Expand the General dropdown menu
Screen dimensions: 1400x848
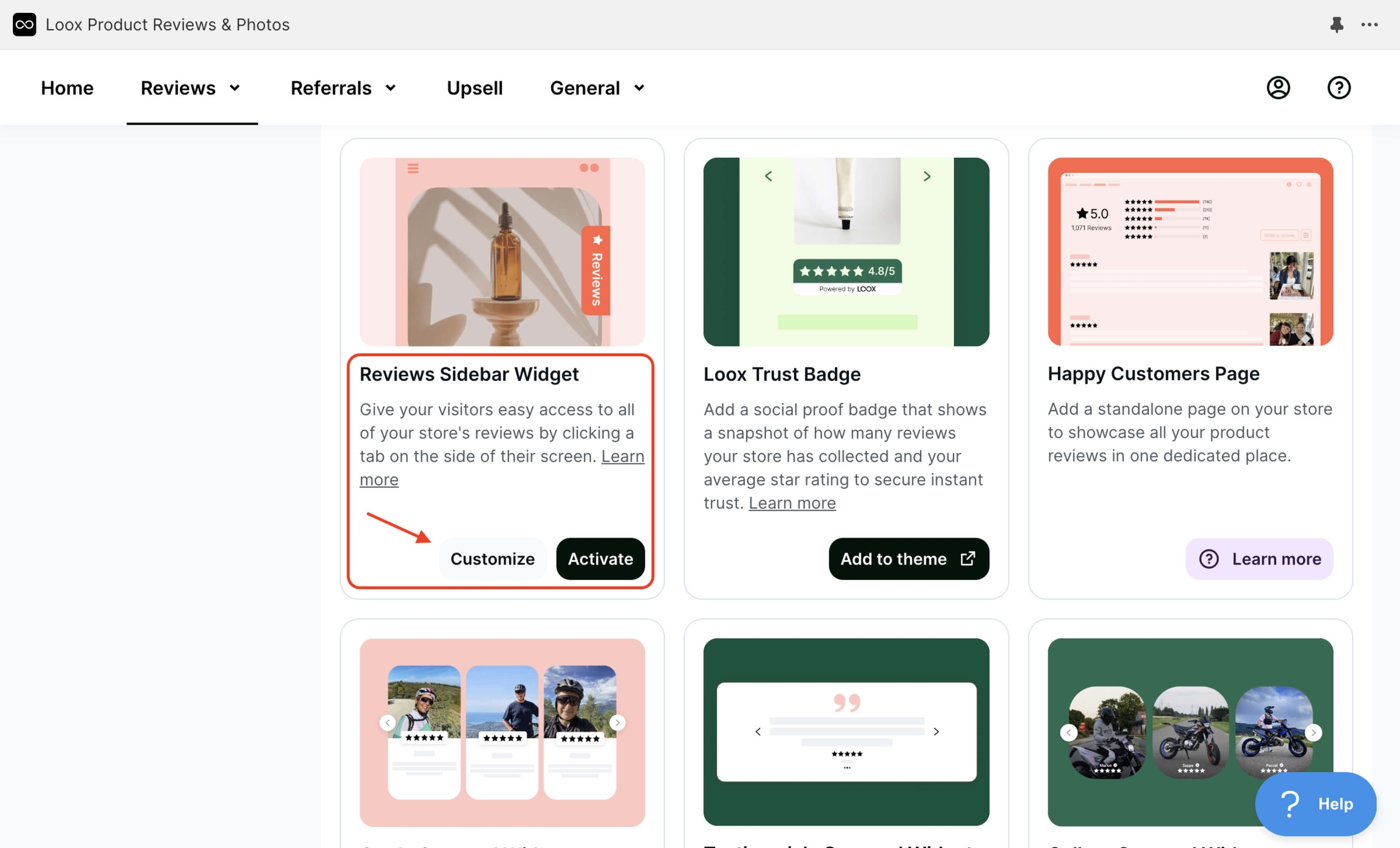[x=639, y=88]
